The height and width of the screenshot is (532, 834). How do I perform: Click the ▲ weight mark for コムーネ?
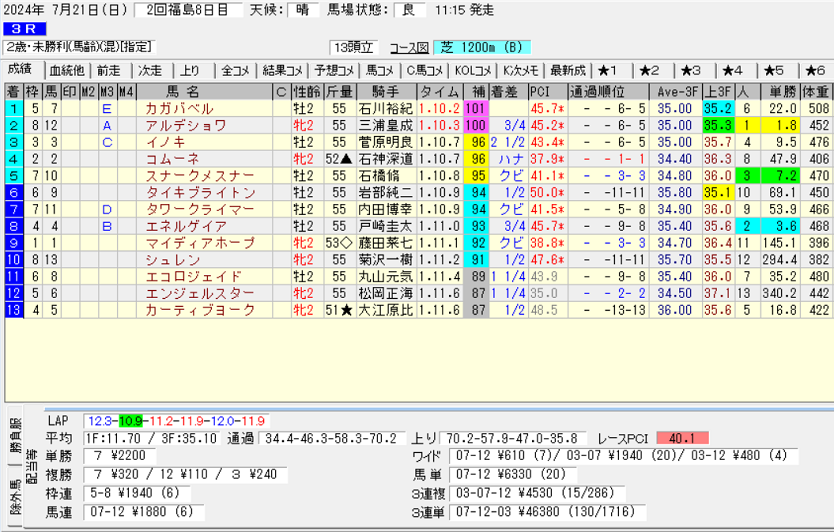coord(345,158)
